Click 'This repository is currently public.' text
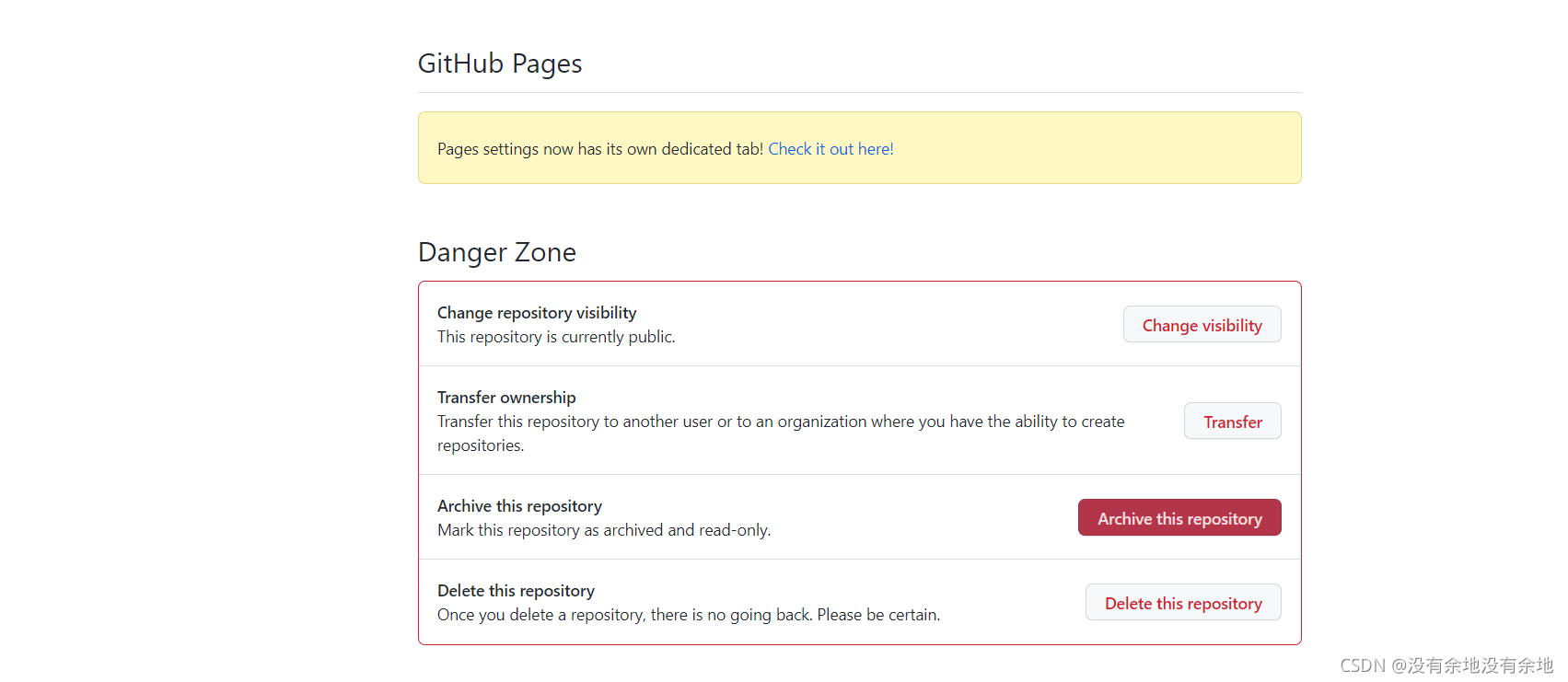Viewport: 1568px width, 682px height. (x=556, y=337)
